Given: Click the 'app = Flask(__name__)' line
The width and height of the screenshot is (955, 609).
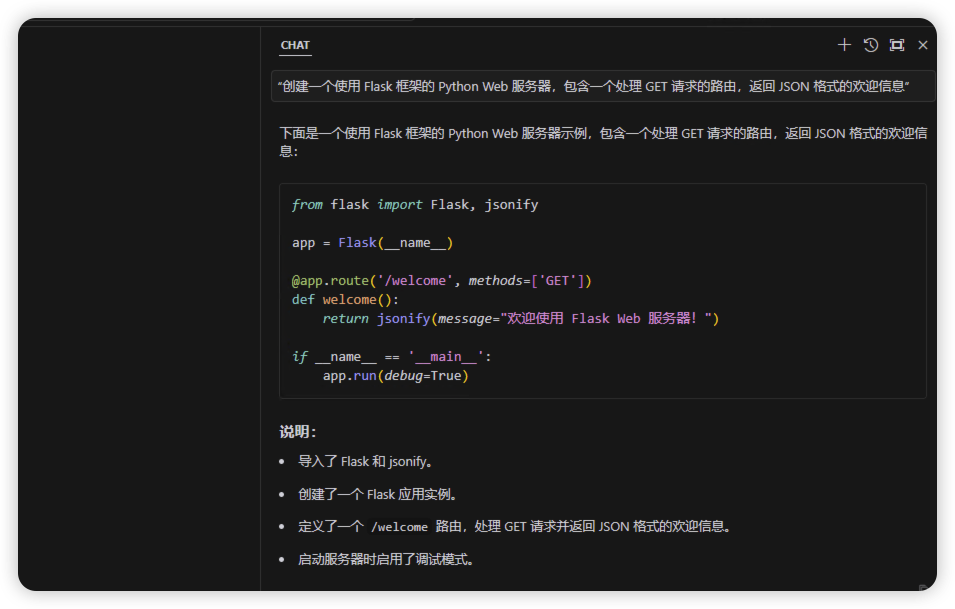Looking at the screenshot, I should [372, 243].
